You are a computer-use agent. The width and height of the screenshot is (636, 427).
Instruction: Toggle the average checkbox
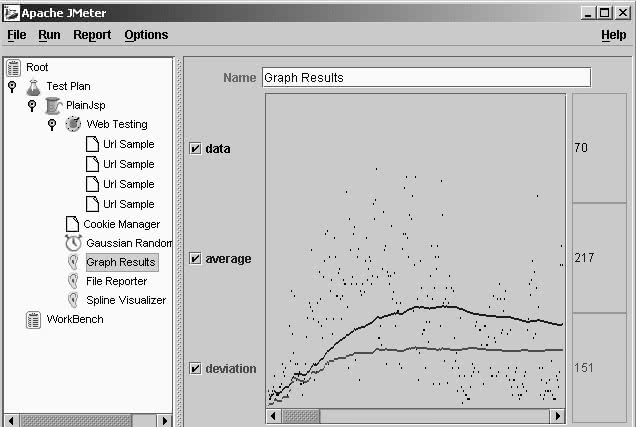click(x=195, y=258)
